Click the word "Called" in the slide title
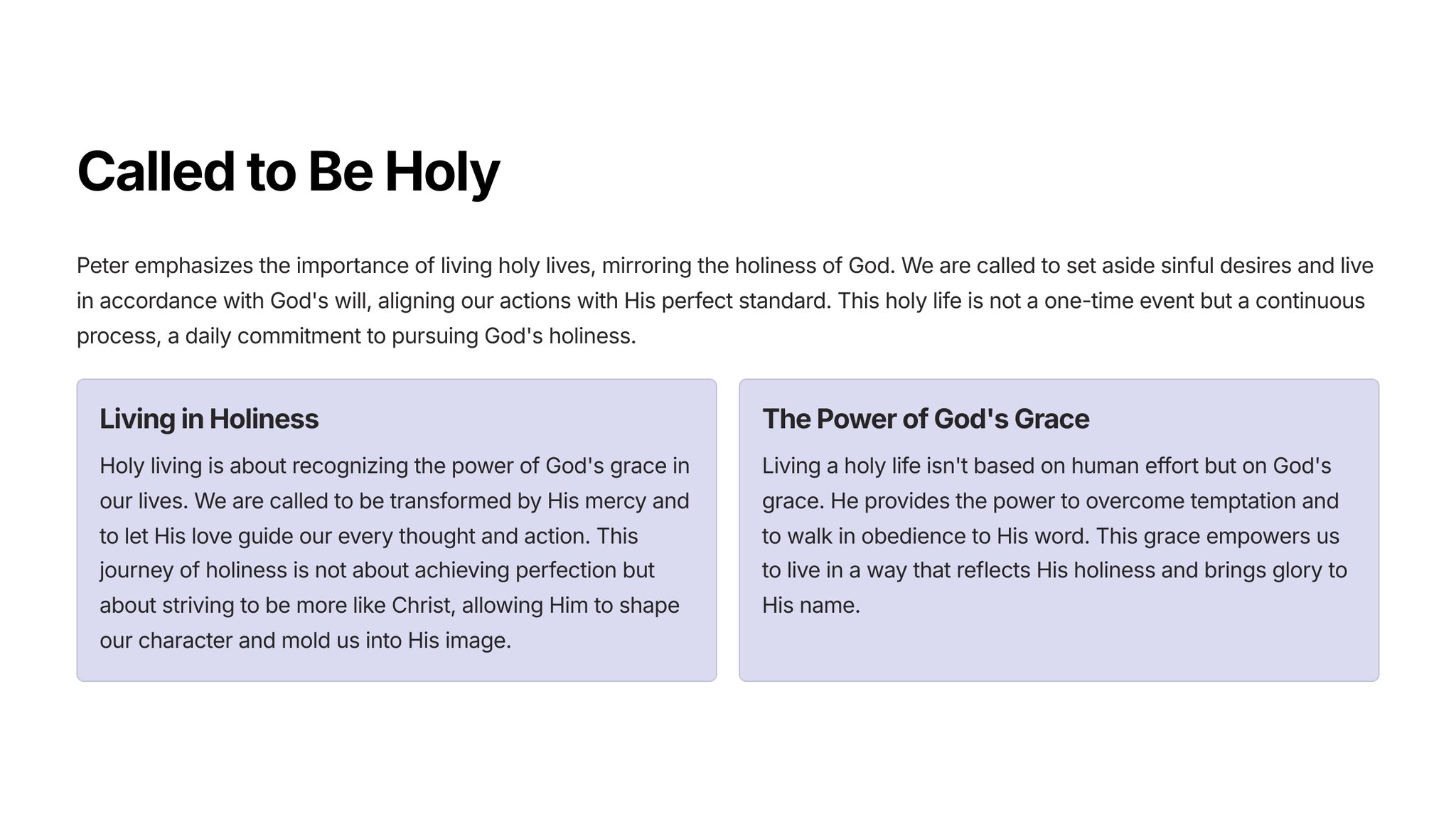The image size is (1456, 819). [x=156, y=172]
